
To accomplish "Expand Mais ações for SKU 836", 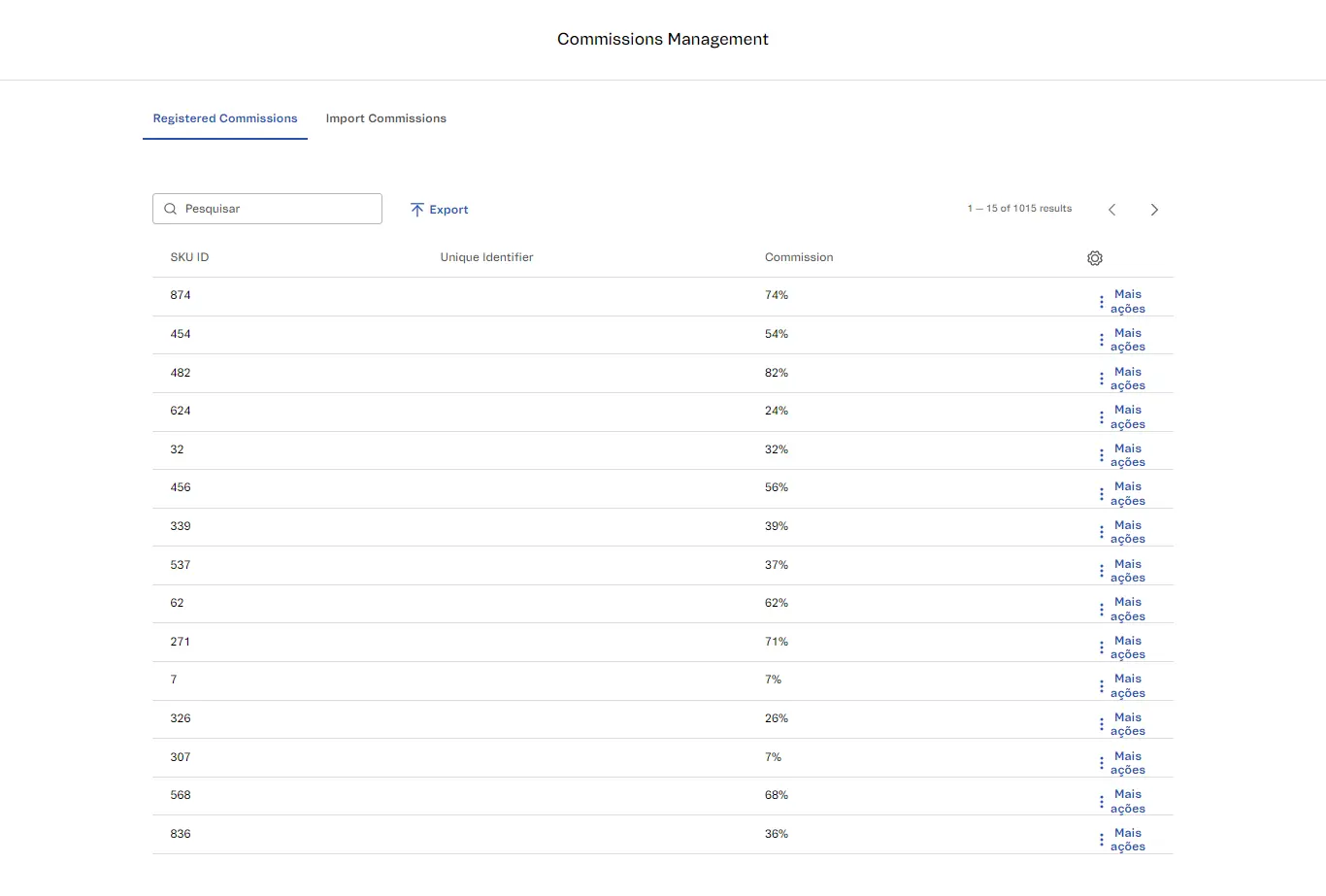I will pyautogui.click(x=1128, y=840).
